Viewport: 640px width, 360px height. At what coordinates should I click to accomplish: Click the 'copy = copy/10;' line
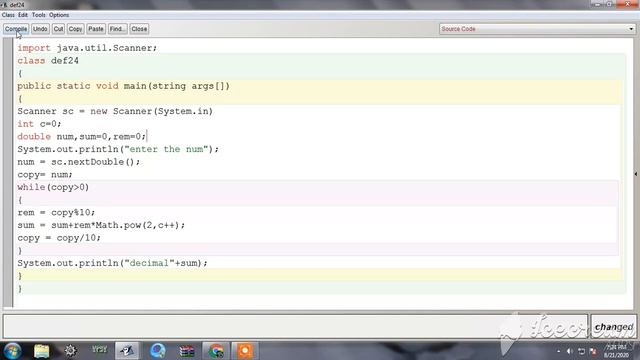(x=59, y=238)
